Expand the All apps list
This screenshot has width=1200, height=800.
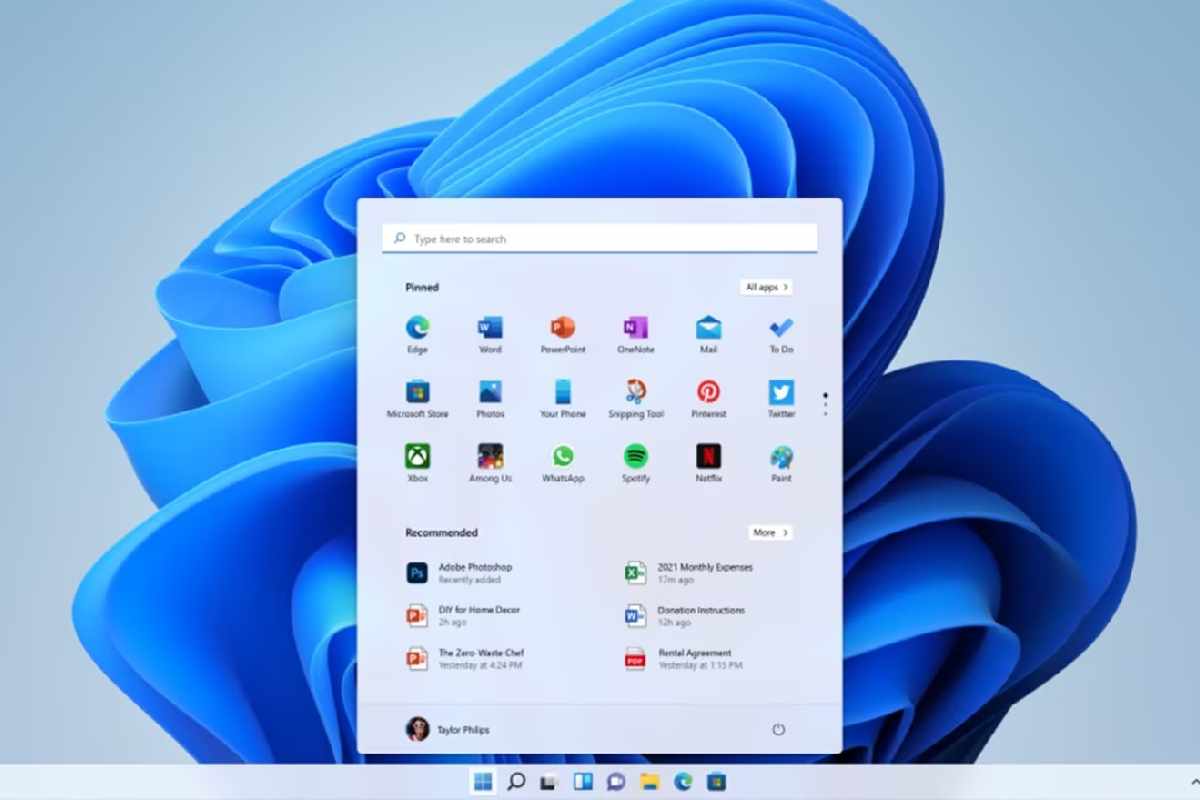coord(767,287)
